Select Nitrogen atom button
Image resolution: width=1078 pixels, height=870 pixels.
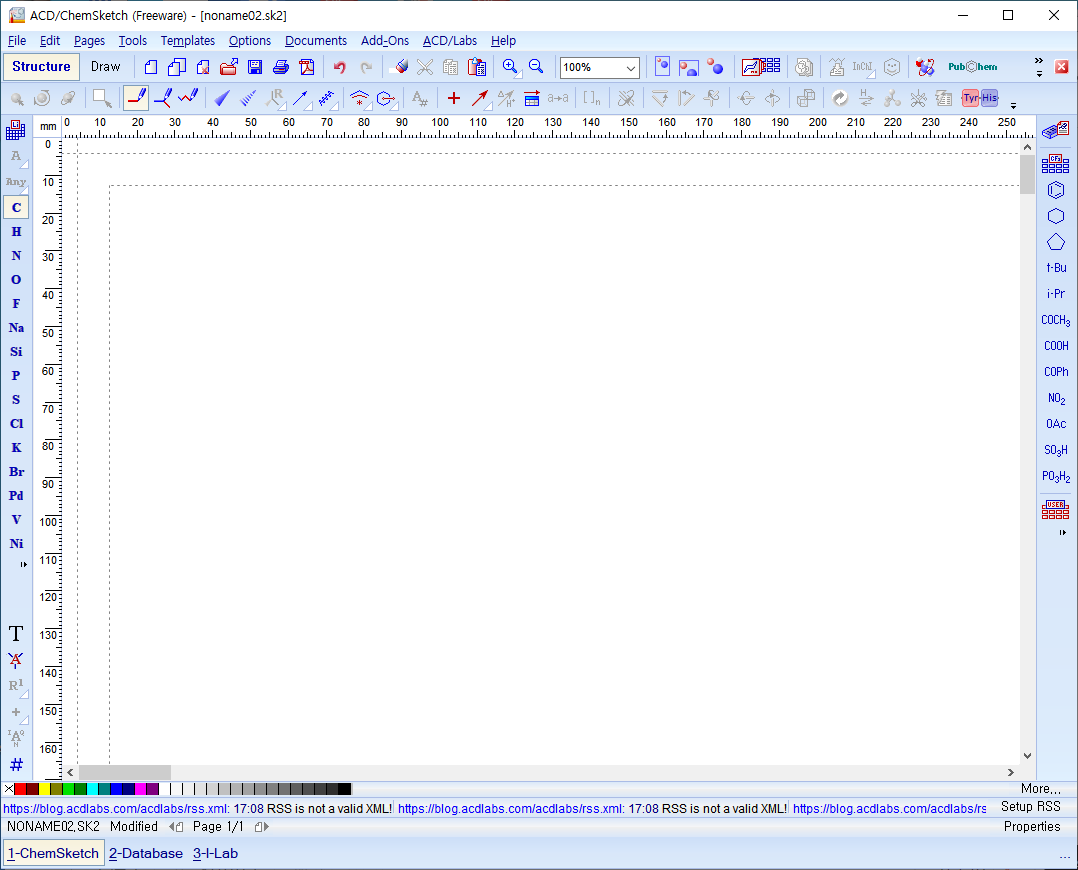click(x=16, y=256)
